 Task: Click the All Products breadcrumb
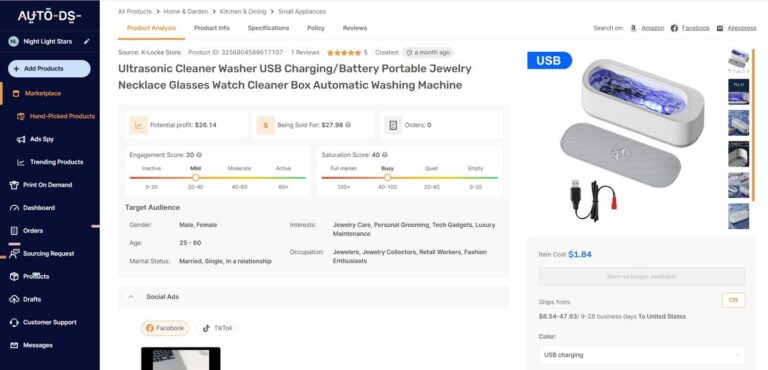pyautogui.click(x=135, y=11)
